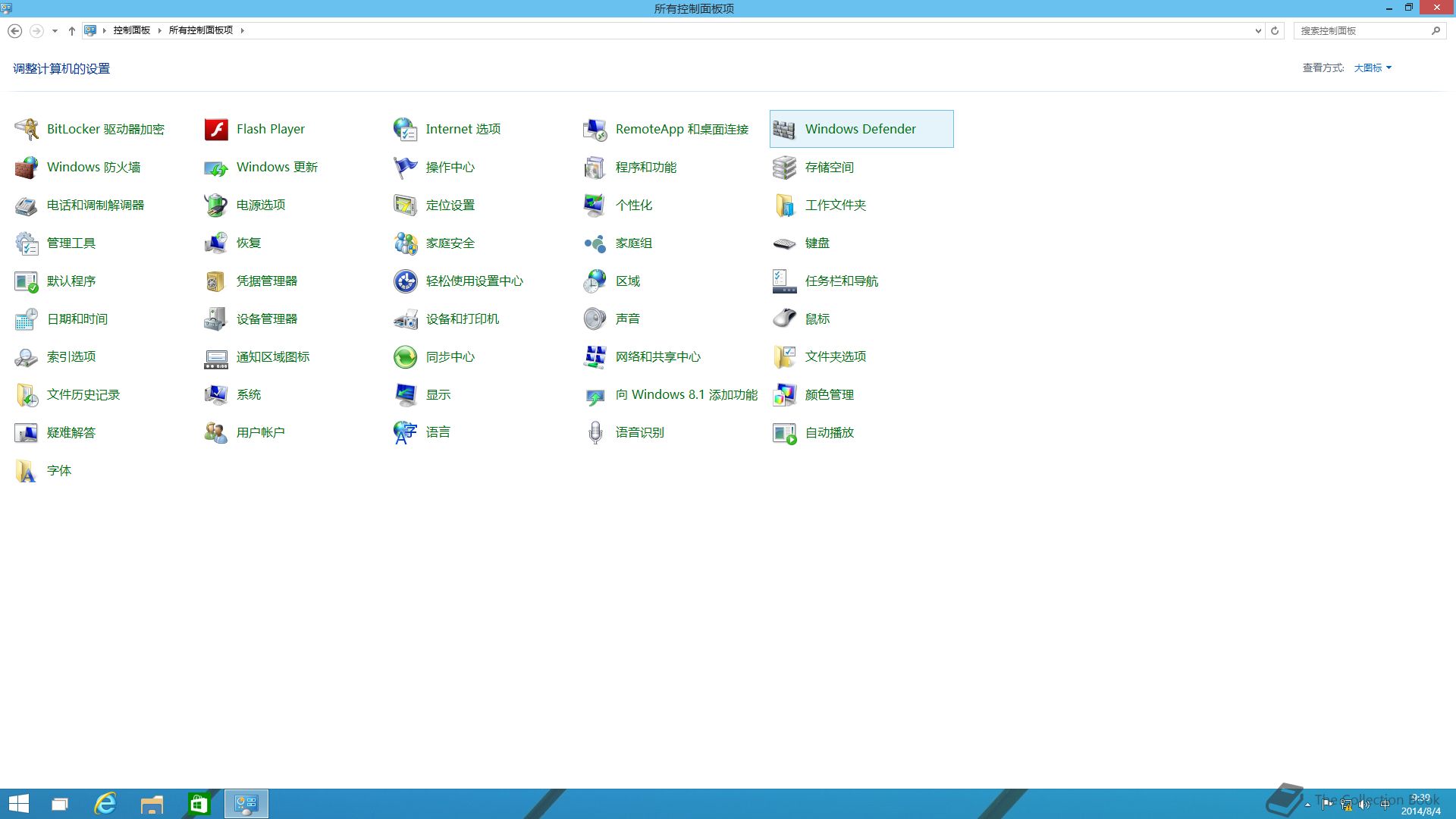The height and width of the screenshot is (819, 1456).
Task: Expand address bar history dropdown arrow
Action: tap(1258, 31)
